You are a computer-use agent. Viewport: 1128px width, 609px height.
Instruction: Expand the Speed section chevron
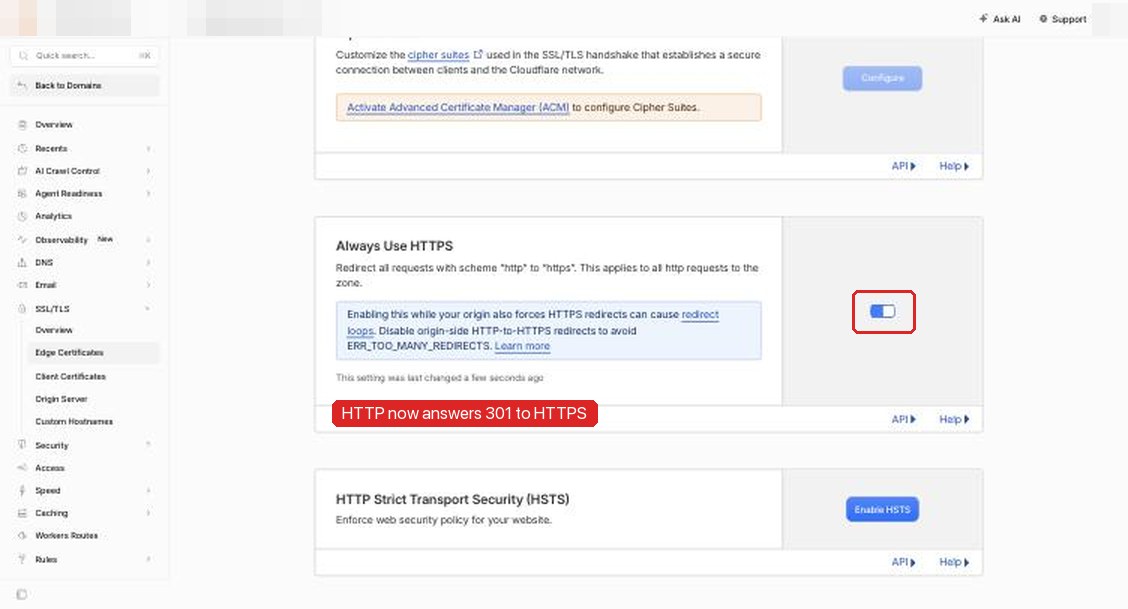148,490
